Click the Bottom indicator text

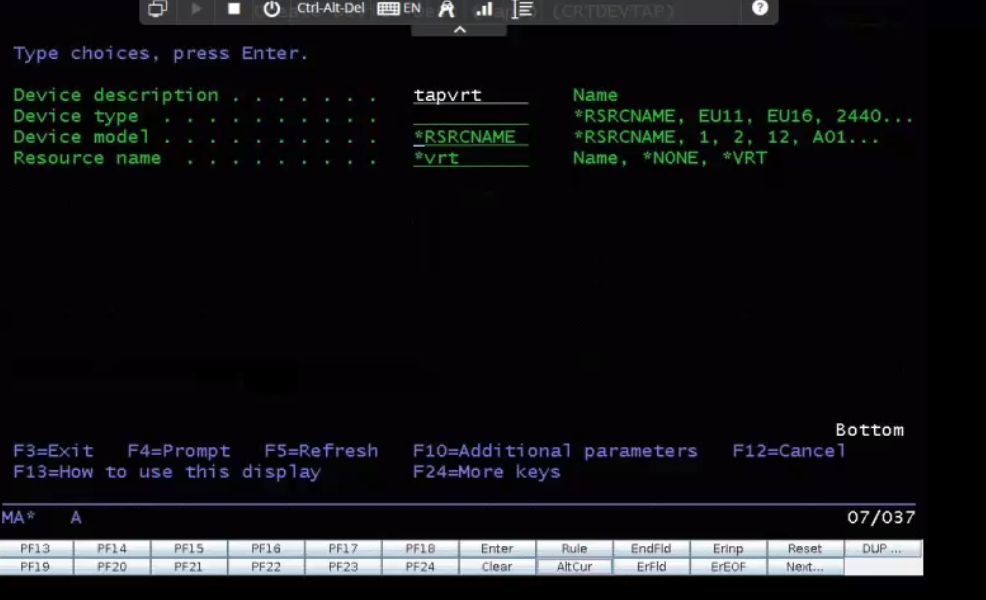870,430
